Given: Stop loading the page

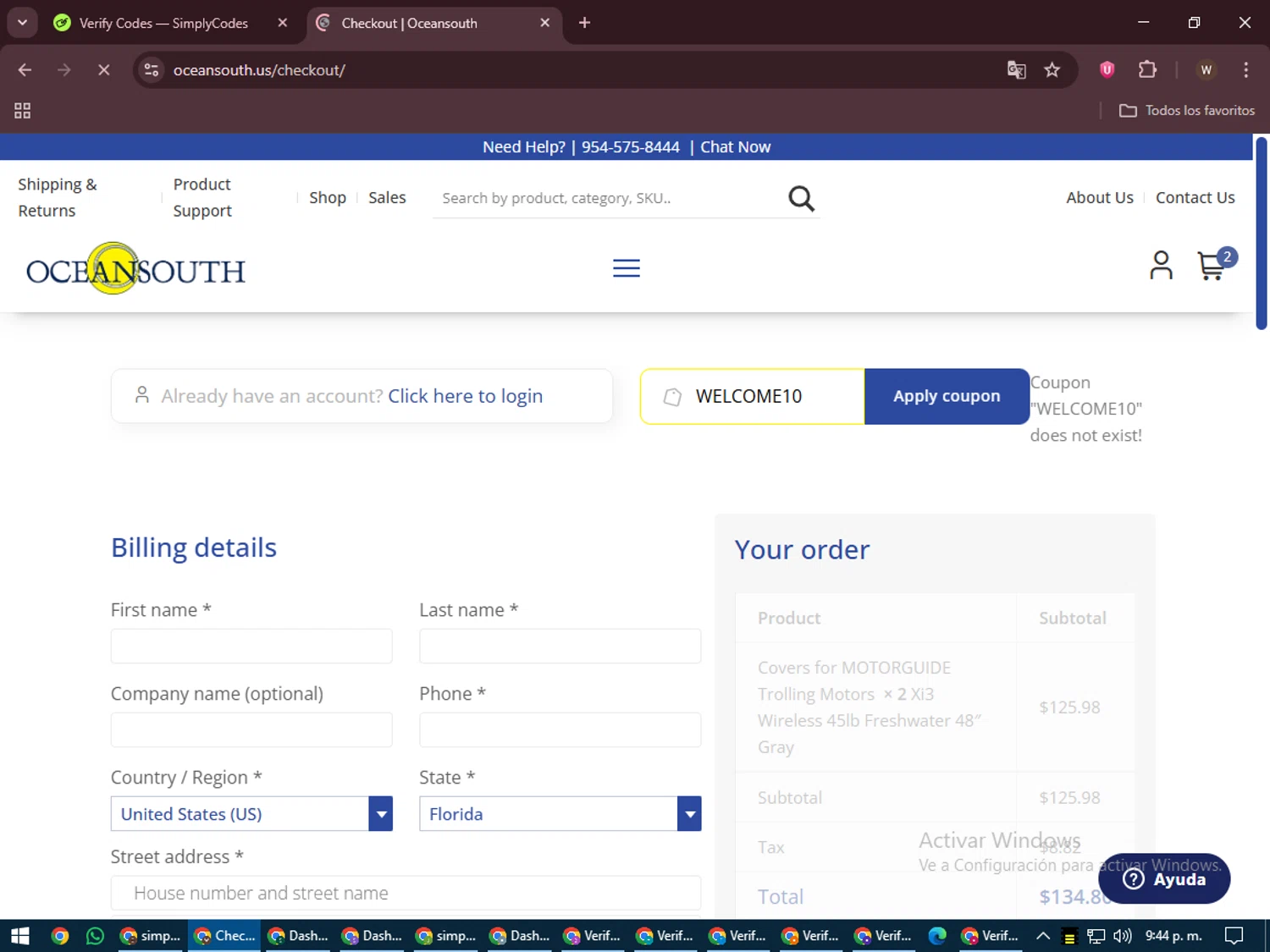Looking at the screenshot, I should pos(103,70).
